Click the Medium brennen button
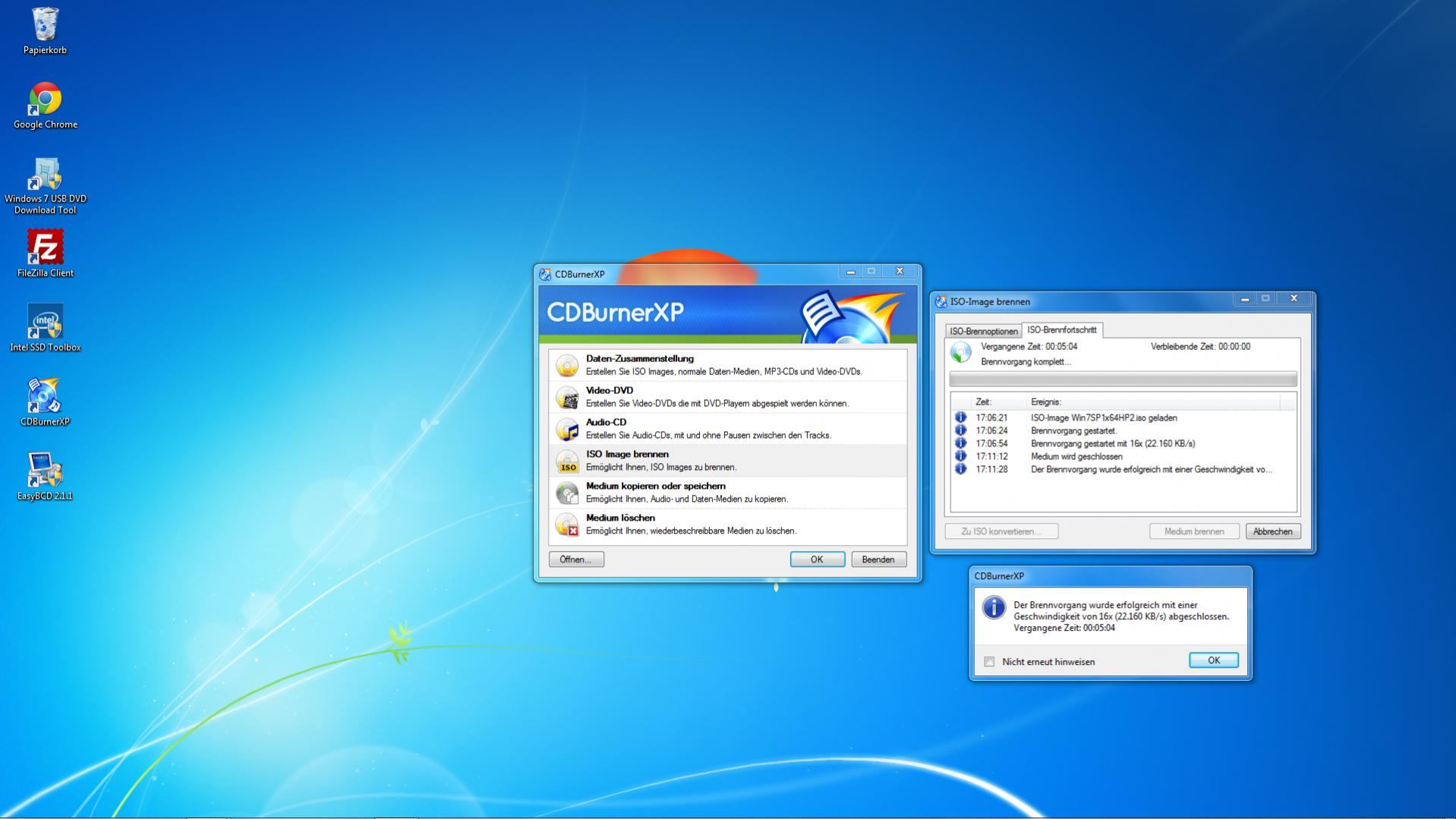This screenshot has height=819, width=1456. click(1194, 531)
